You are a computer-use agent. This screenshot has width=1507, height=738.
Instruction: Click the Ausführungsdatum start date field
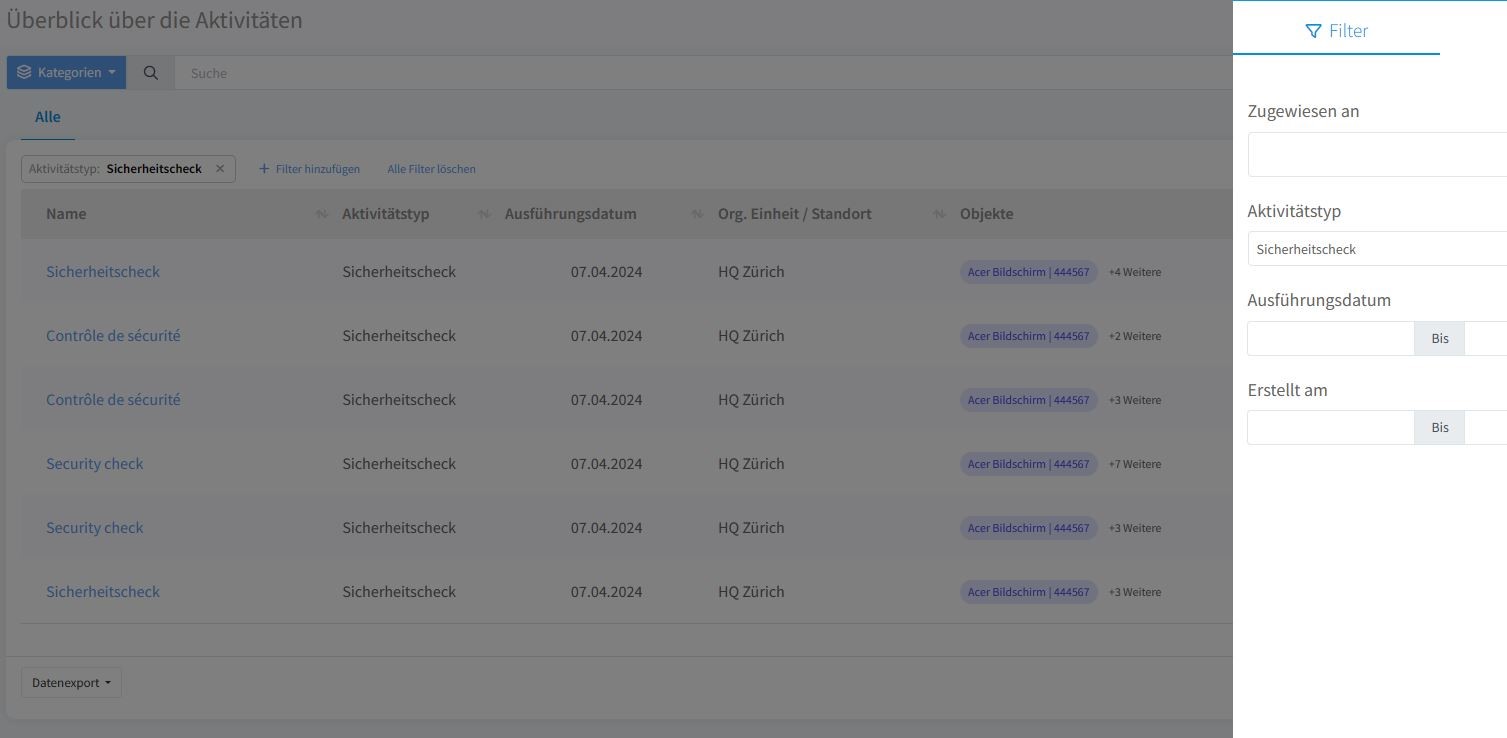[1330, 339]
